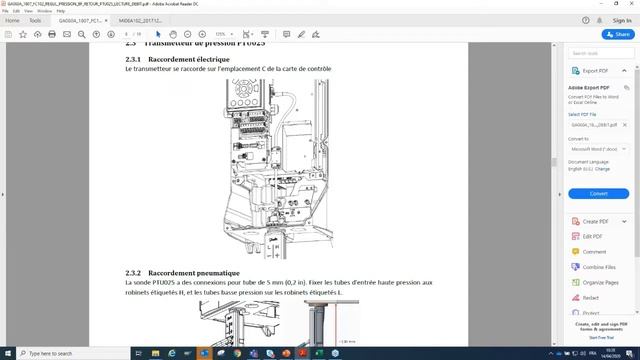This screenshot has width=640, height=360.
Task: Open File Explorer from the taskbar
Action: [155, 353]
